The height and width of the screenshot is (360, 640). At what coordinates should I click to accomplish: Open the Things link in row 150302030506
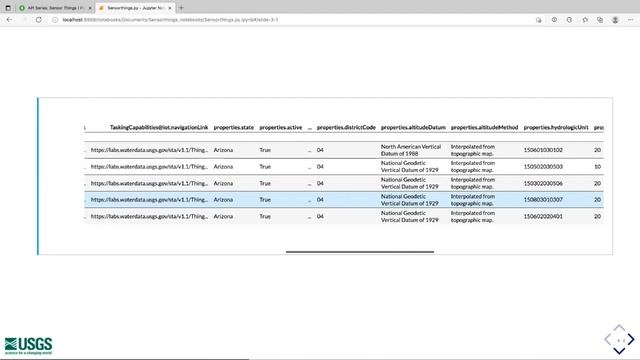(x=149, y=183)
